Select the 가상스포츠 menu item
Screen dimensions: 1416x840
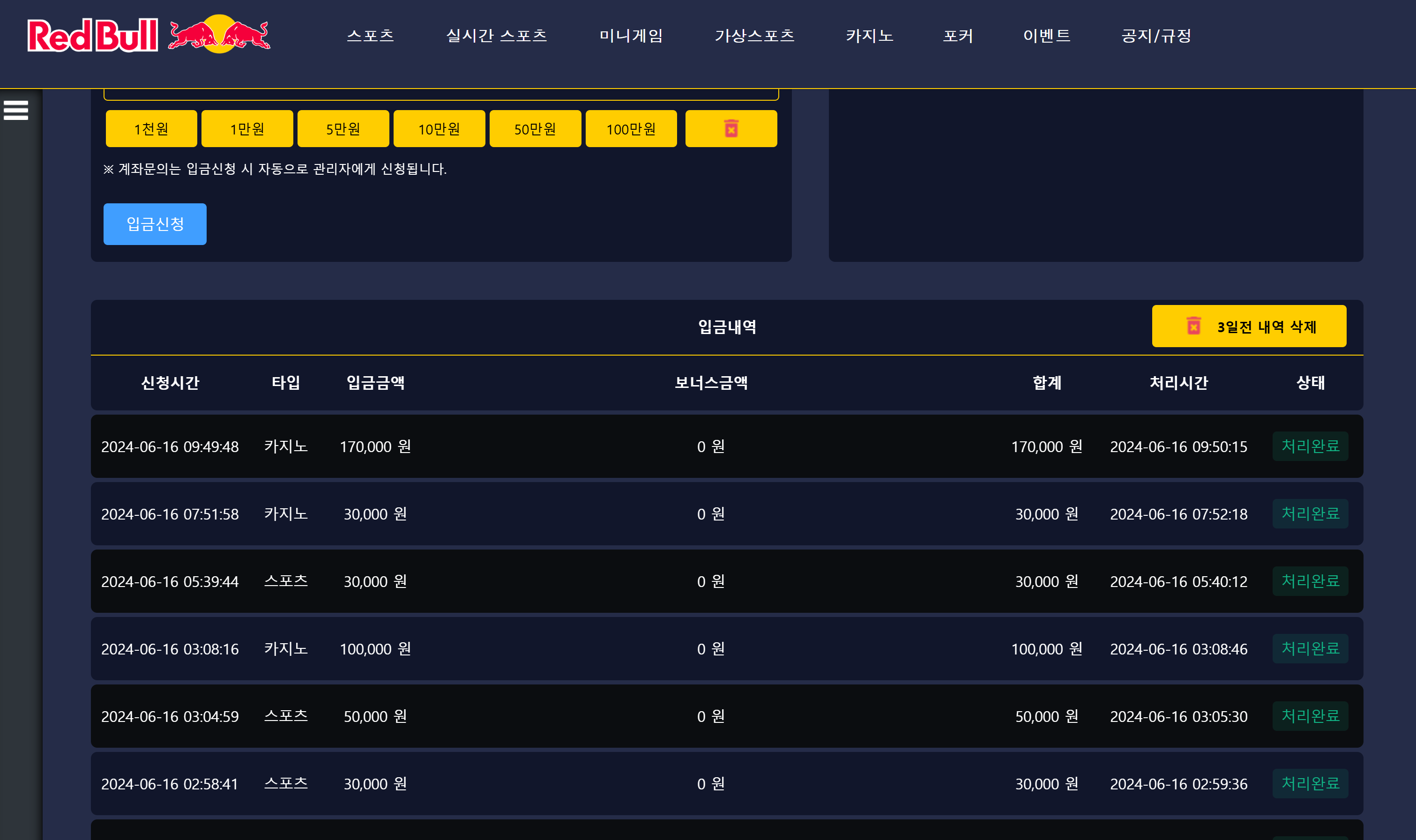[754, 36]
